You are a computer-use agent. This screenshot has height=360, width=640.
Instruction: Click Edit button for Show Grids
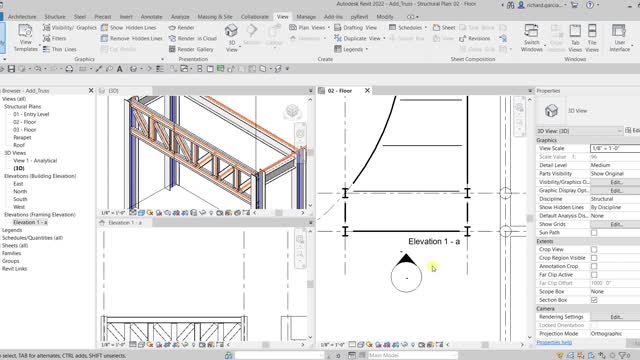coord(615,224)
